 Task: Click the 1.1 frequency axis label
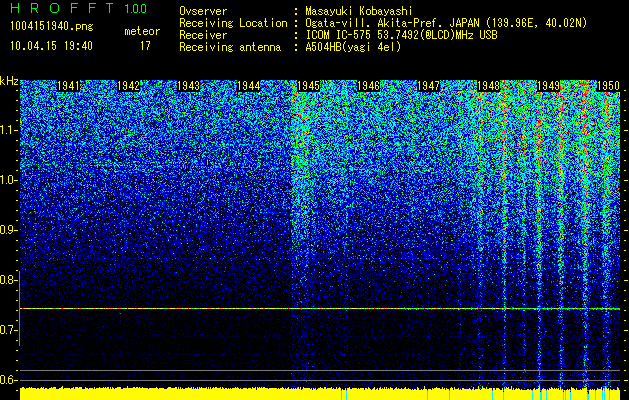tap(8, 130)
